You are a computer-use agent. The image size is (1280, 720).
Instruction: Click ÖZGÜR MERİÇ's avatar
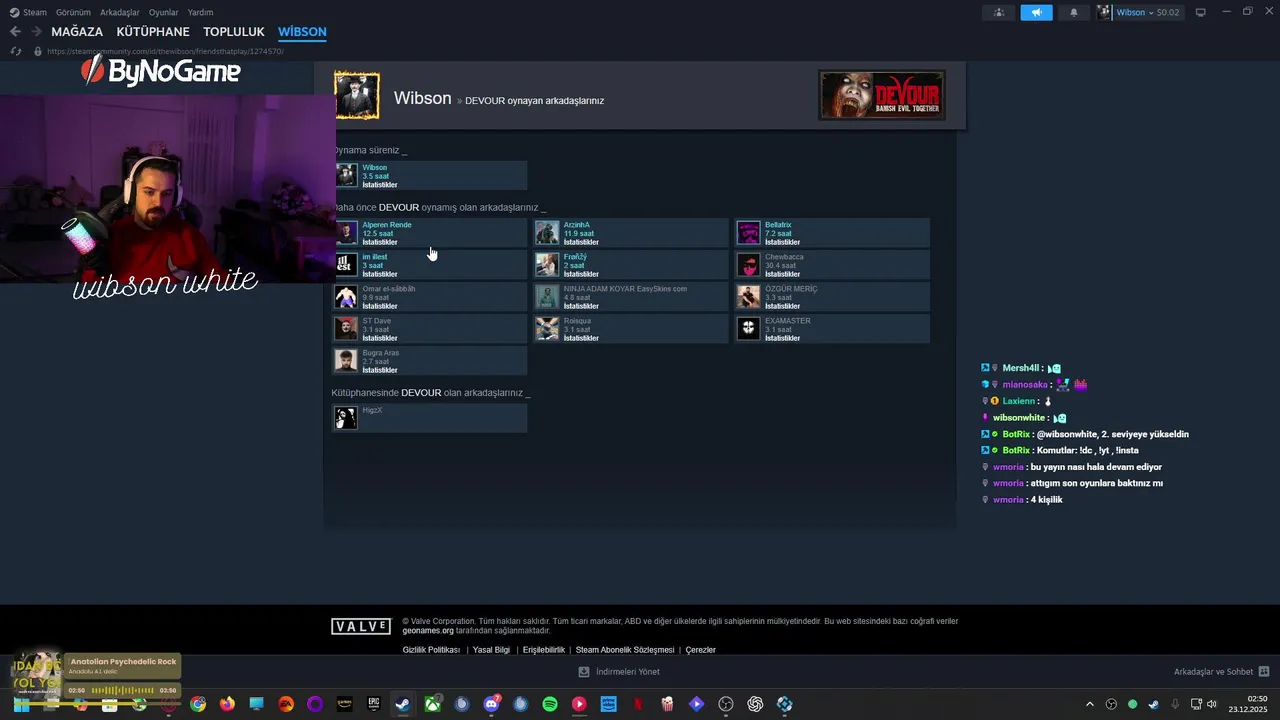(x=748, y=297)
